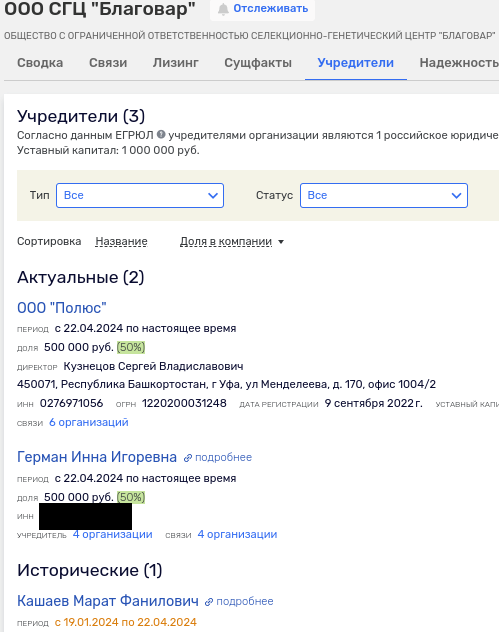The height and width of the screenshot is (632, 499).
Task: Click the Полюс address line in Уфа
Action: click(226, 384)
